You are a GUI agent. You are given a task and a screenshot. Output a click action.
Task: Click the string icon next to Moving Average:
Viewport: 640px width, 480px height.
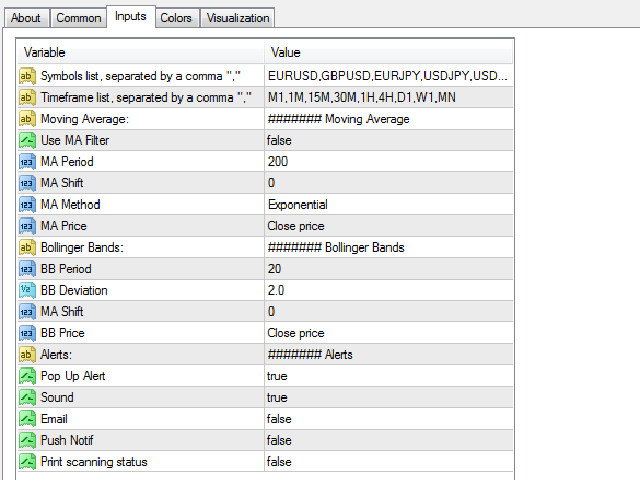tap(27, 119)
